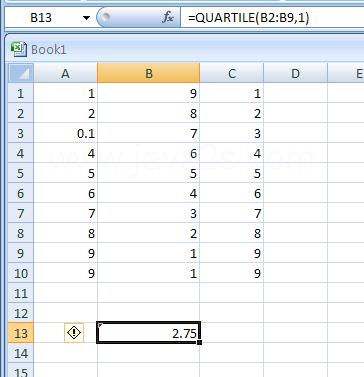The width and height of the screenshot is (364, 377).
Task: Select row 14 header
Action: [21, 353]
